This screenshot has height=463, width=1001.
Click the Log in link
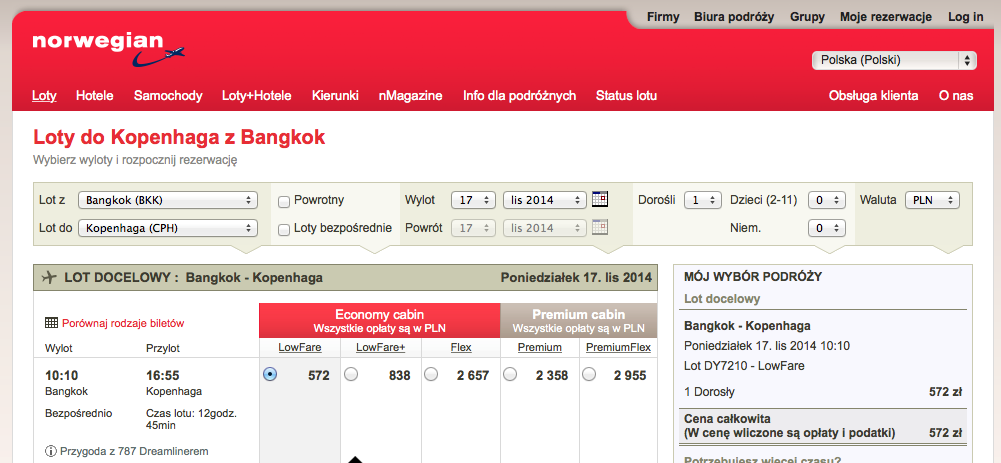(966, 17)
